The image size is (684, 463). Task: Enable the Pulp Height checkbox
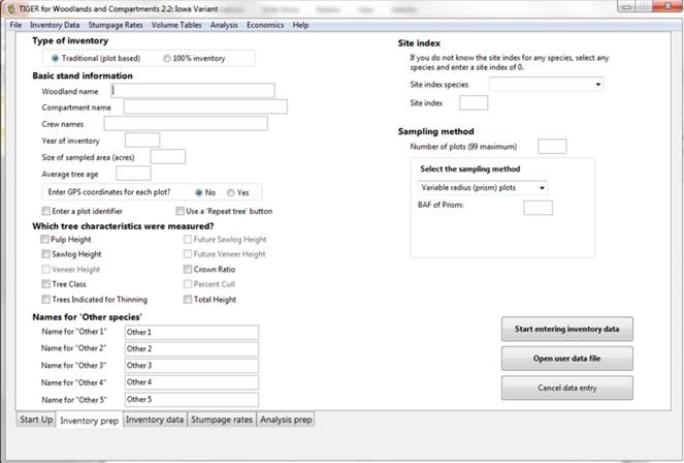coord(46,240)
